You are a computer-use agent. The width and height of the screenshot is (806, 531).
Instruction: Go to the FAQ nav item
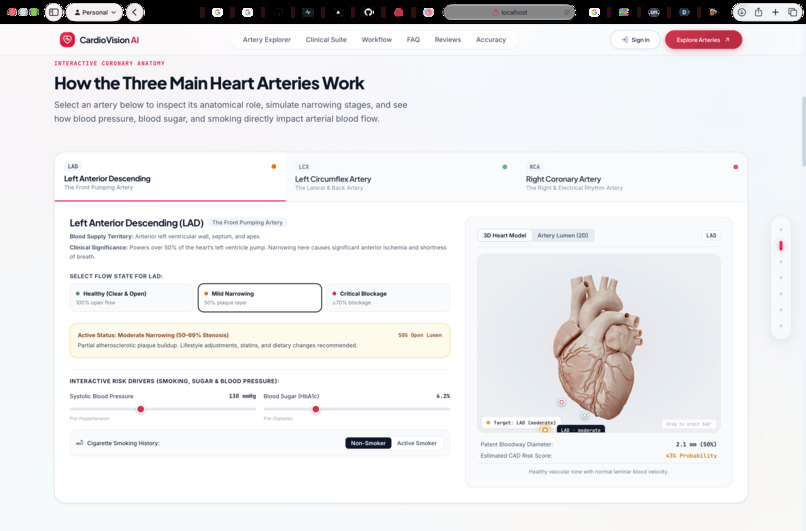tap(413, 40)
